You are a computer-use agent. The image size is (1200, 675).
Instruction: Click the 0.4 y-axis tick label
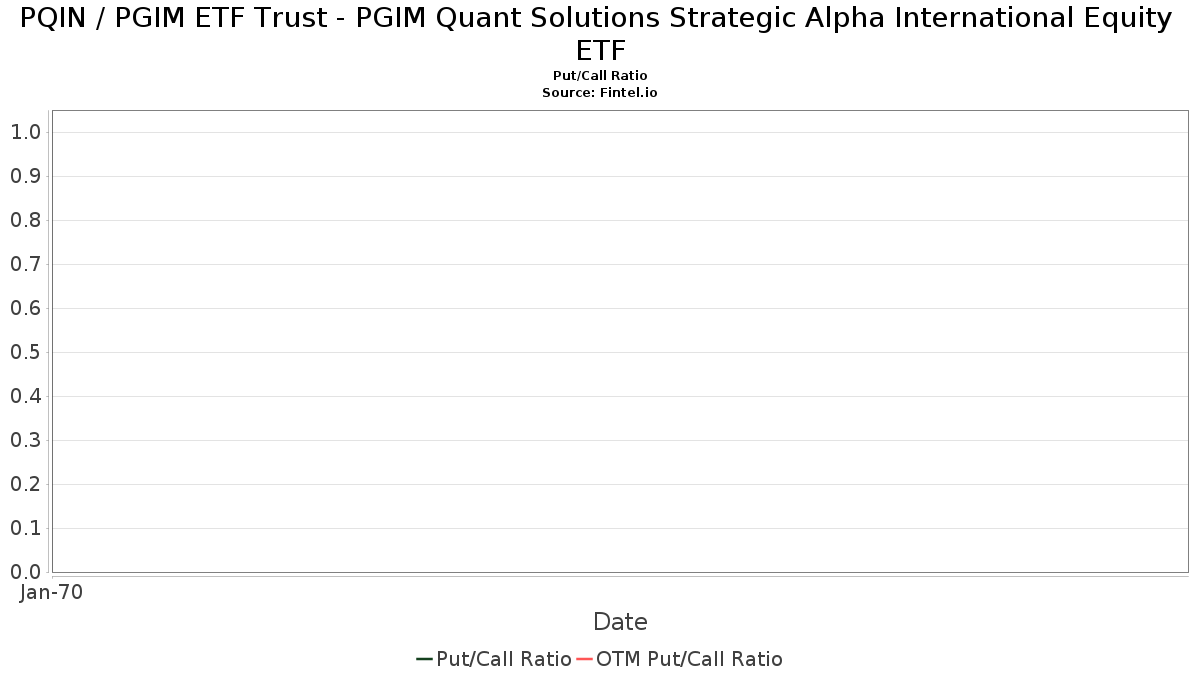pyautogui.click(x=25, y=396)
